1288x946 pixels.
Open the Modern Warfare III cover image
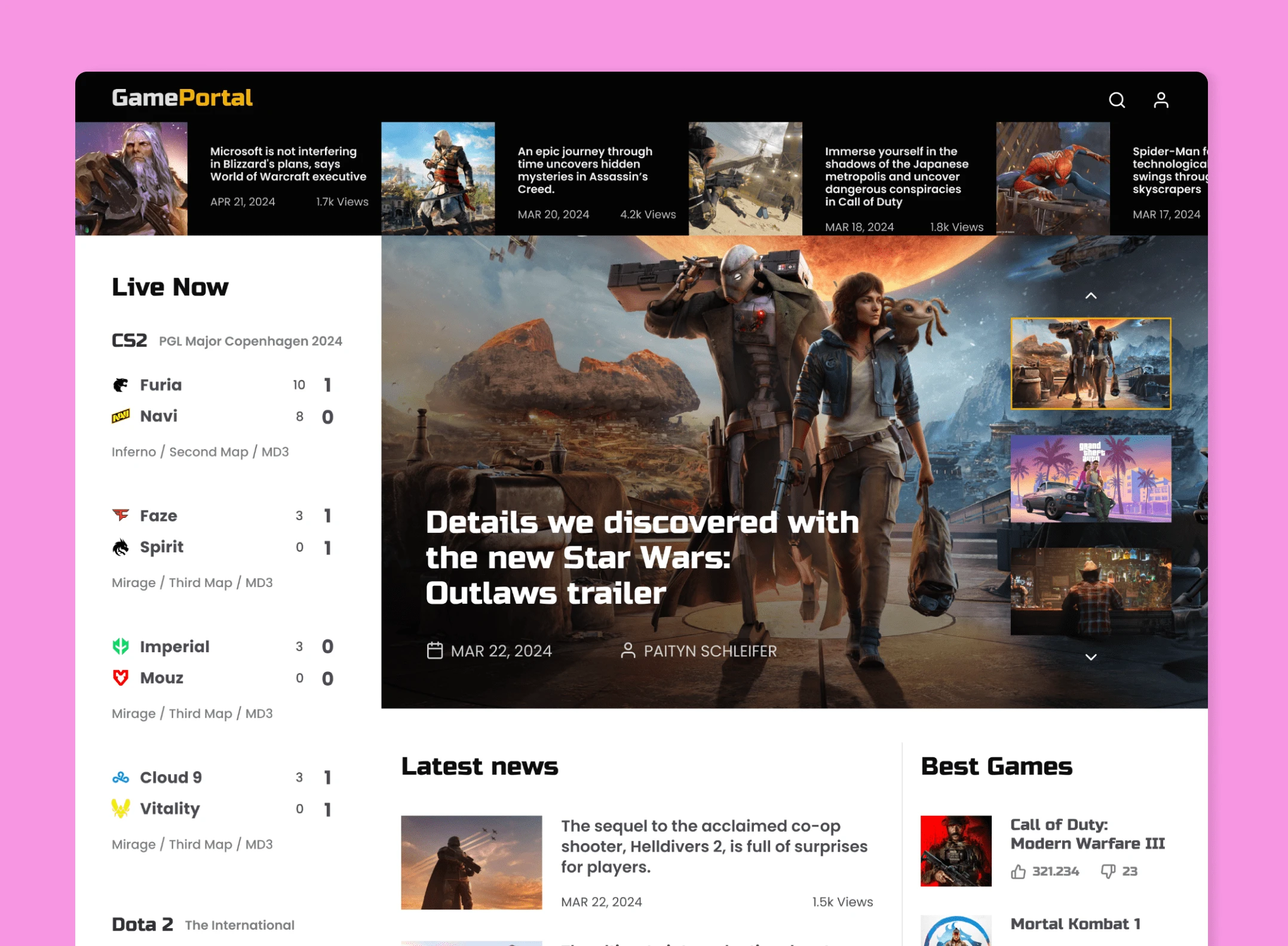(x=956, y=851)
